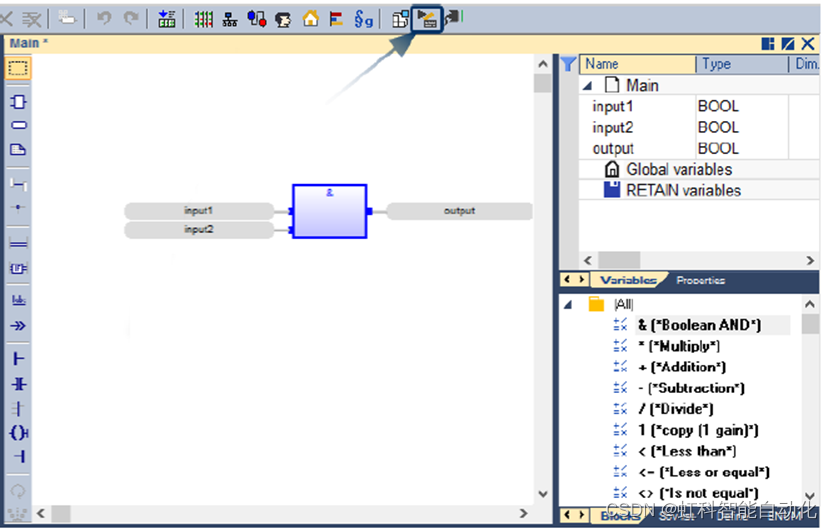
Task: Collapse the Main variables tree node
Action: coord(587,86)
